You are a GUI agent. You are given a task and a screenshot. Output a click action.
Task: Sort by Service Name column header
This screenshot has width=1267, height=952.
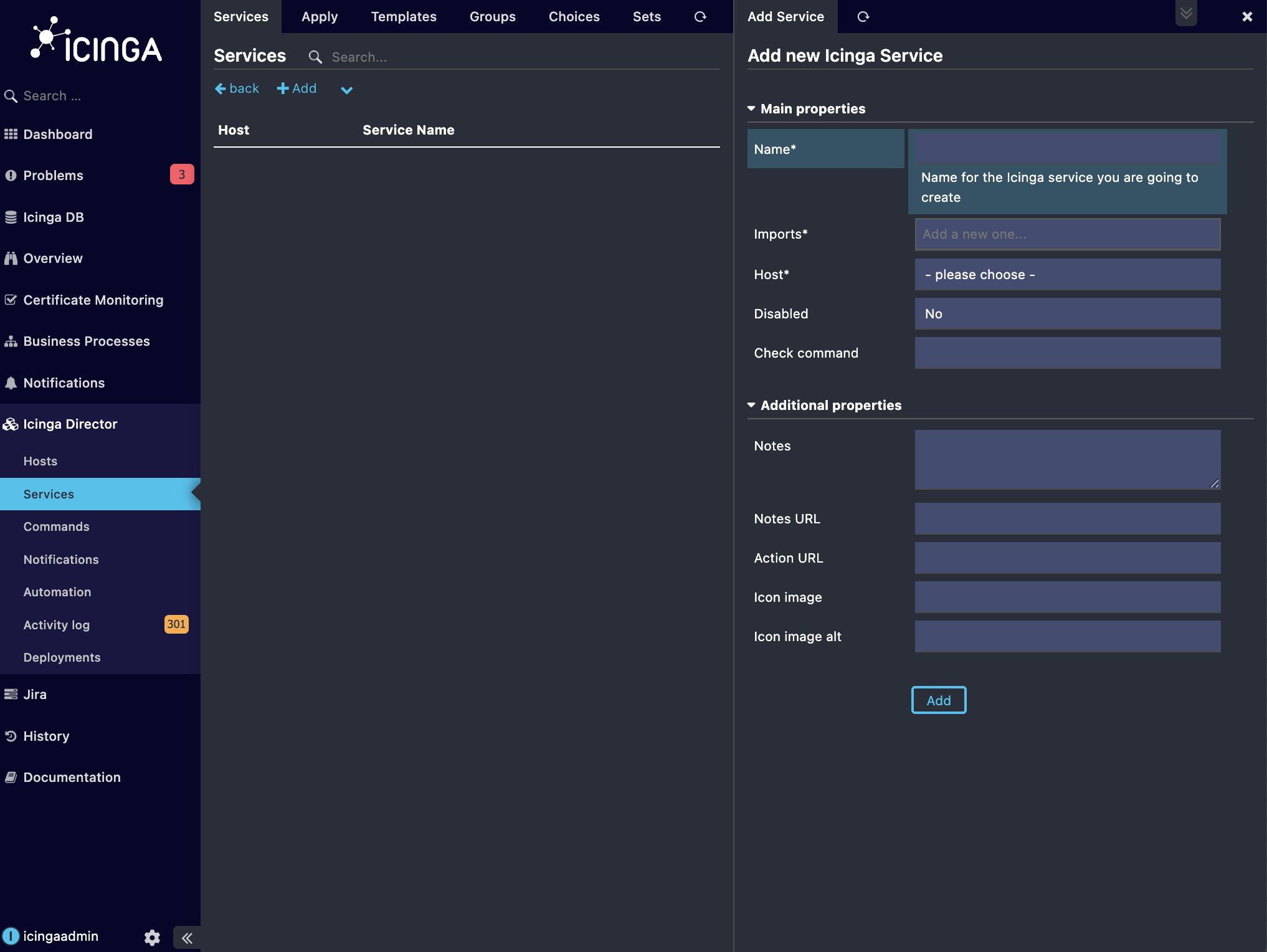(409, 130)
